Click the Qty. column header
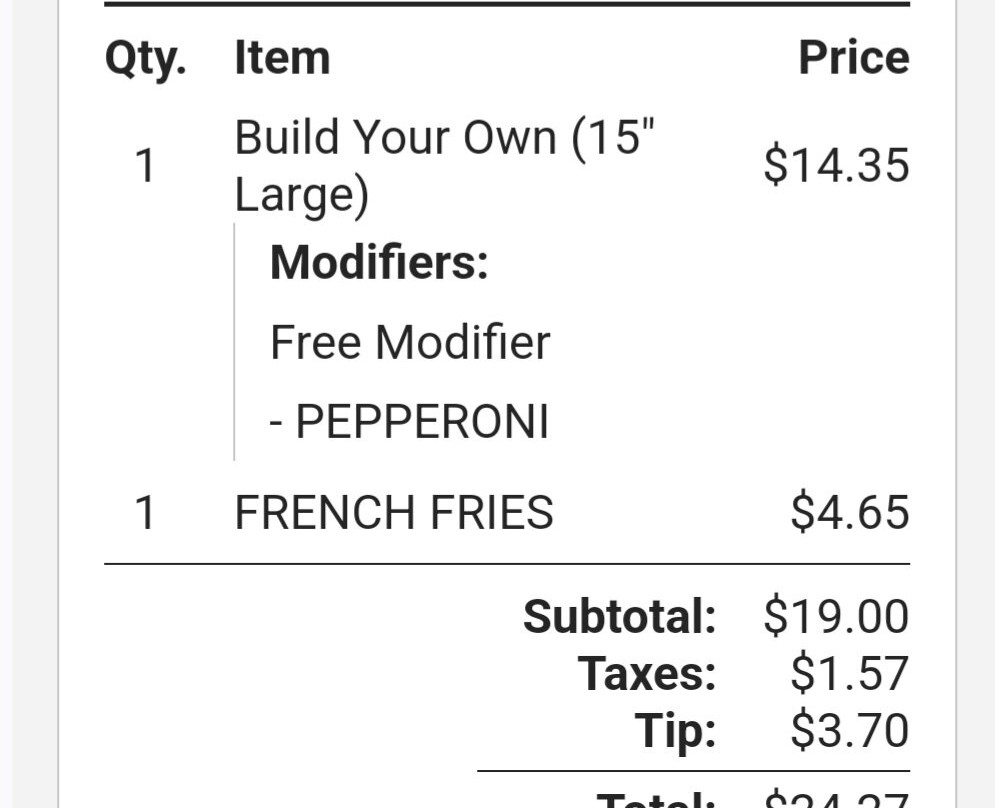The width and height of the screenshot is (995, 808). [145, 58]
